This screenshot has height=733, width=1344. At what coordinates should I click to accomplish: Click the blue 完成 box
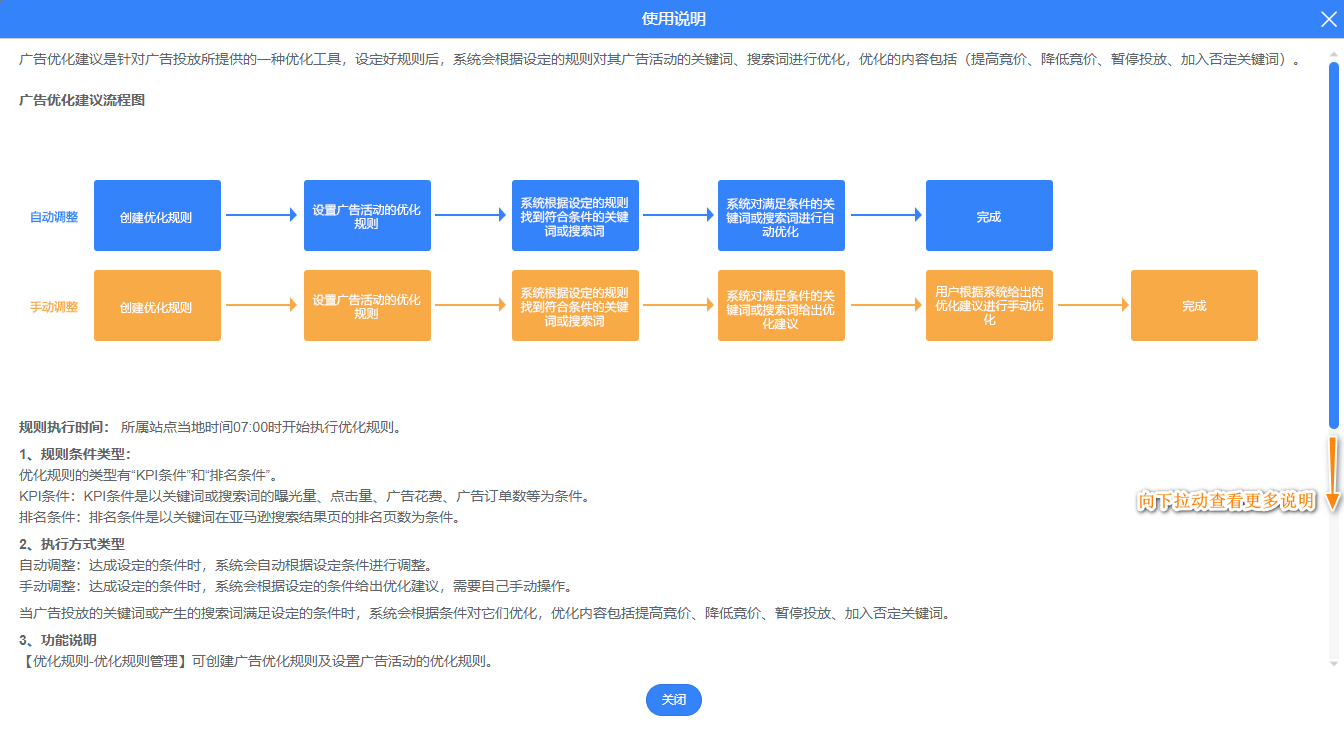989,216
